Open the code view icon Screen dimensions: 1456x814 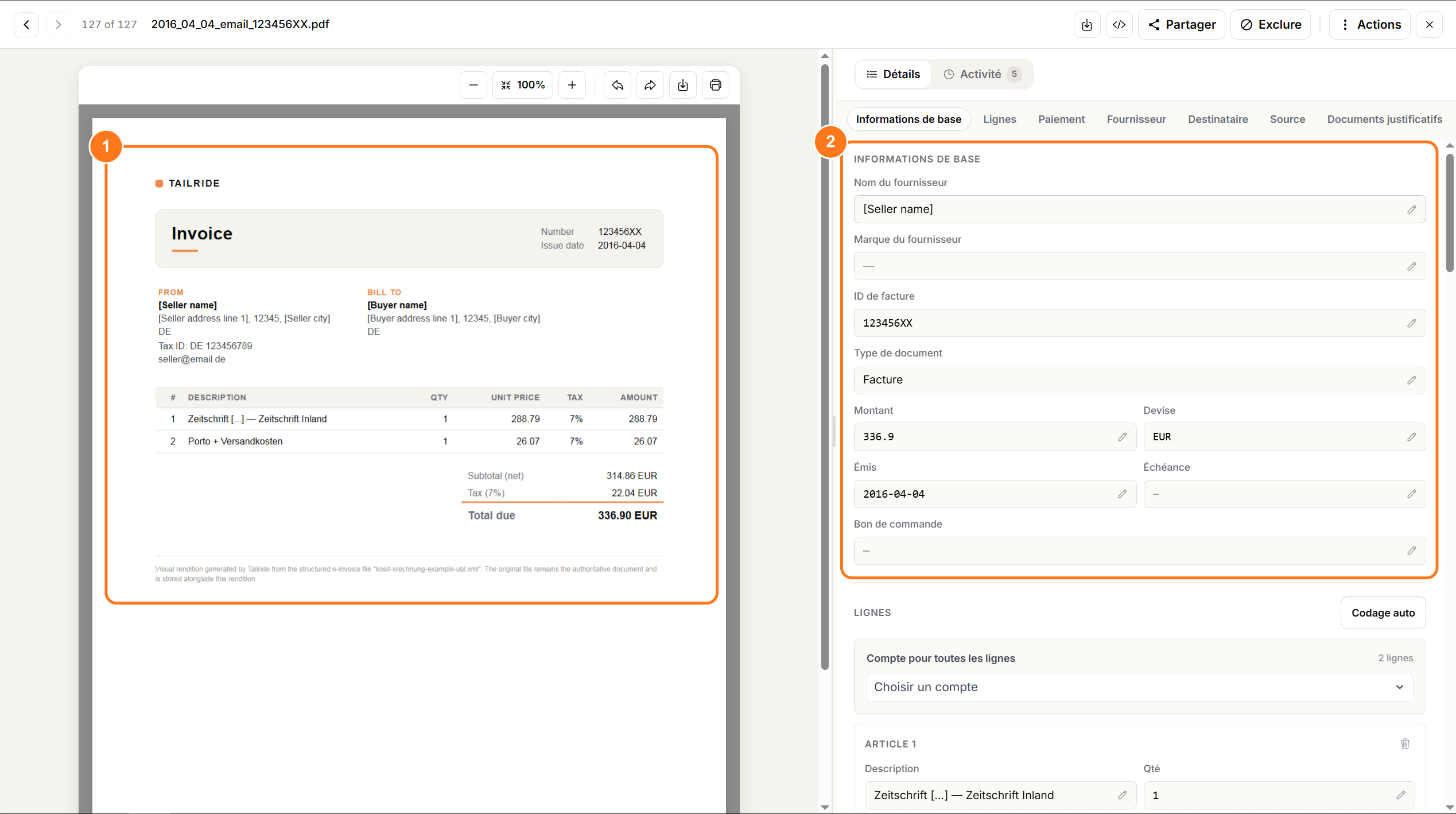pyautogui.click(x=1119, y=25)
